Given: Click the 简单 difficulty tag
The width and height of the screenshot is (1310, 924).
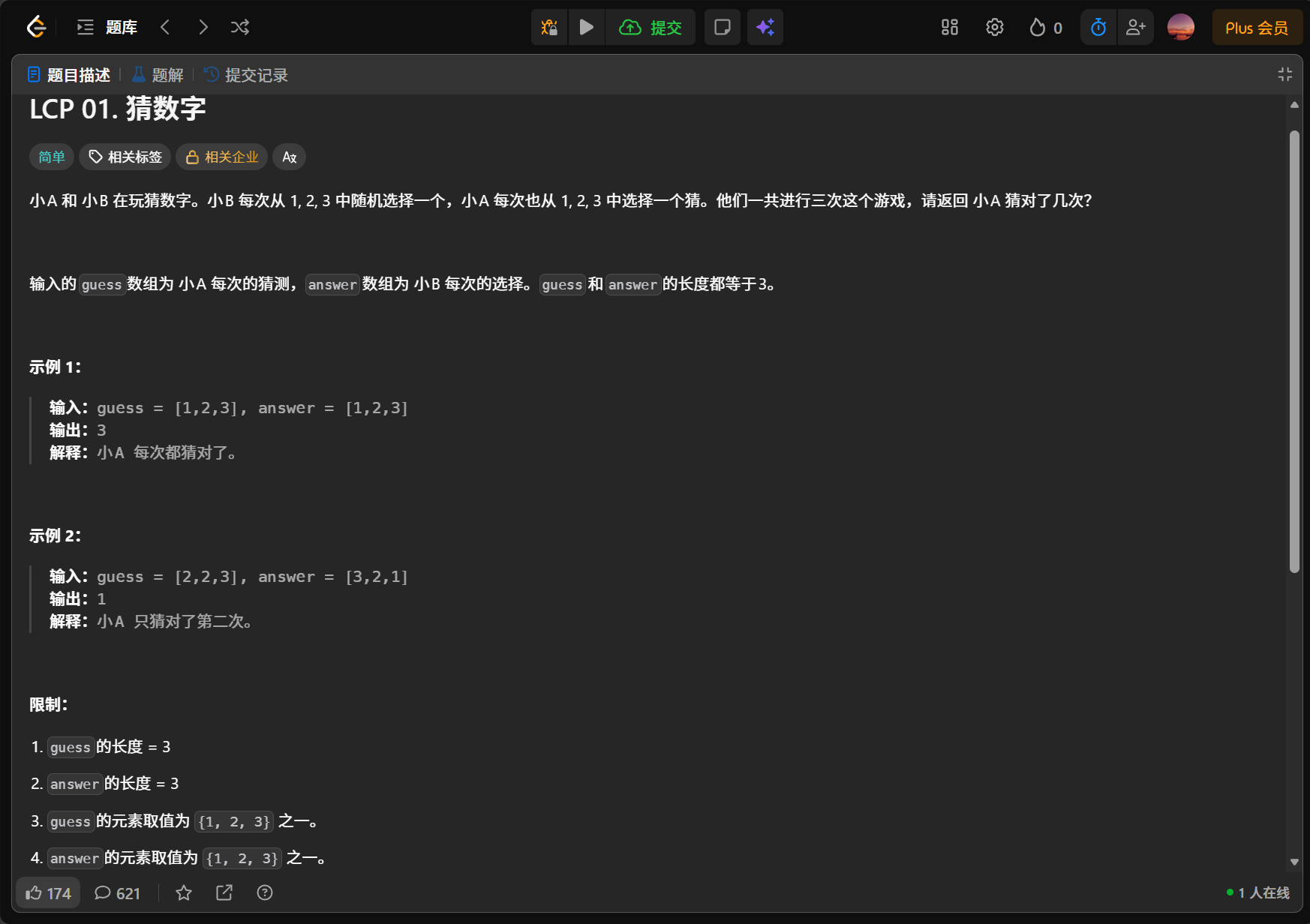Looking at the screenshot, I should point(52,157).
